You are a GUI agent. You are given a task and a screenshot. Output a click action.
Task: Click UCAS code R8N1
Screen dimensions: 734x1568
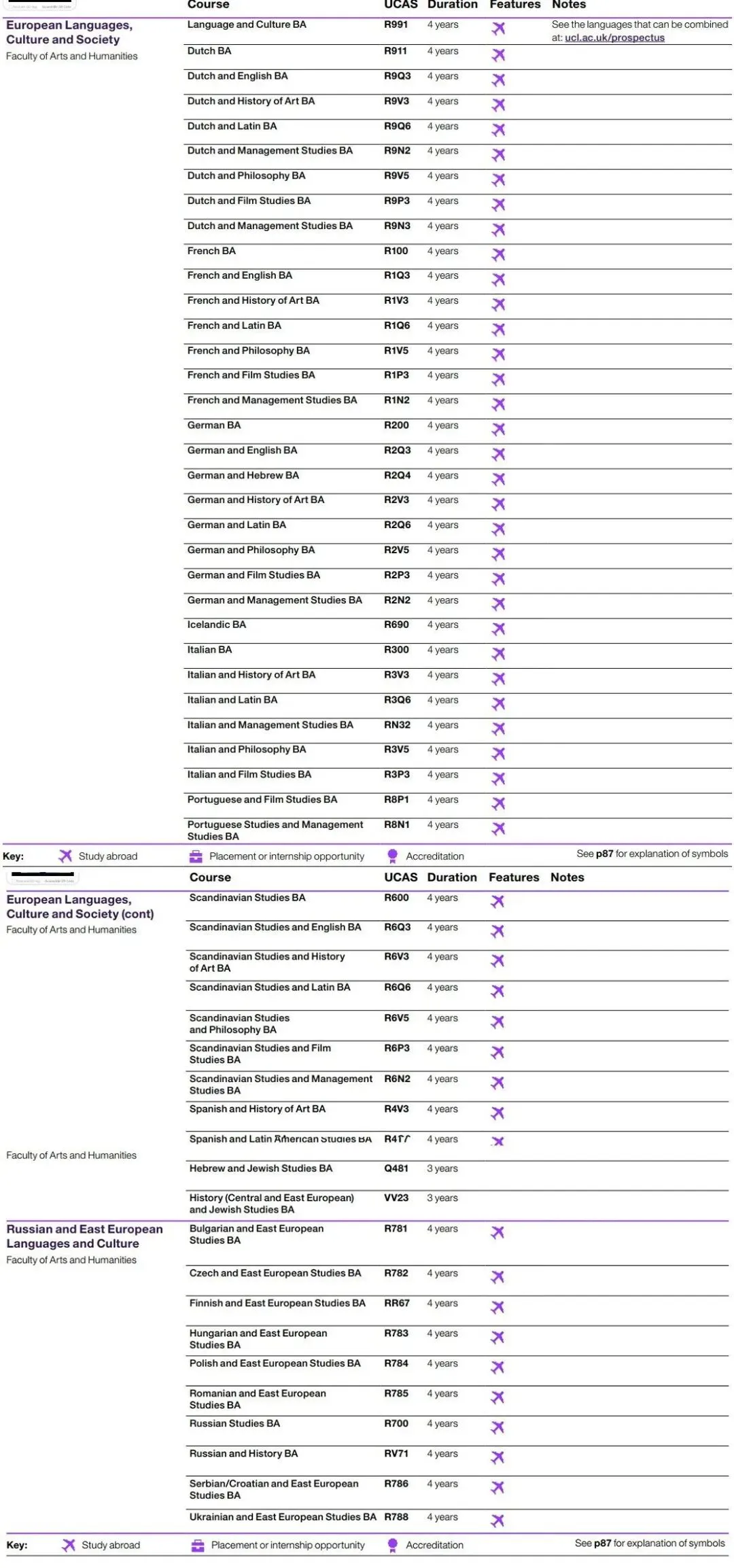click(397, 825)
